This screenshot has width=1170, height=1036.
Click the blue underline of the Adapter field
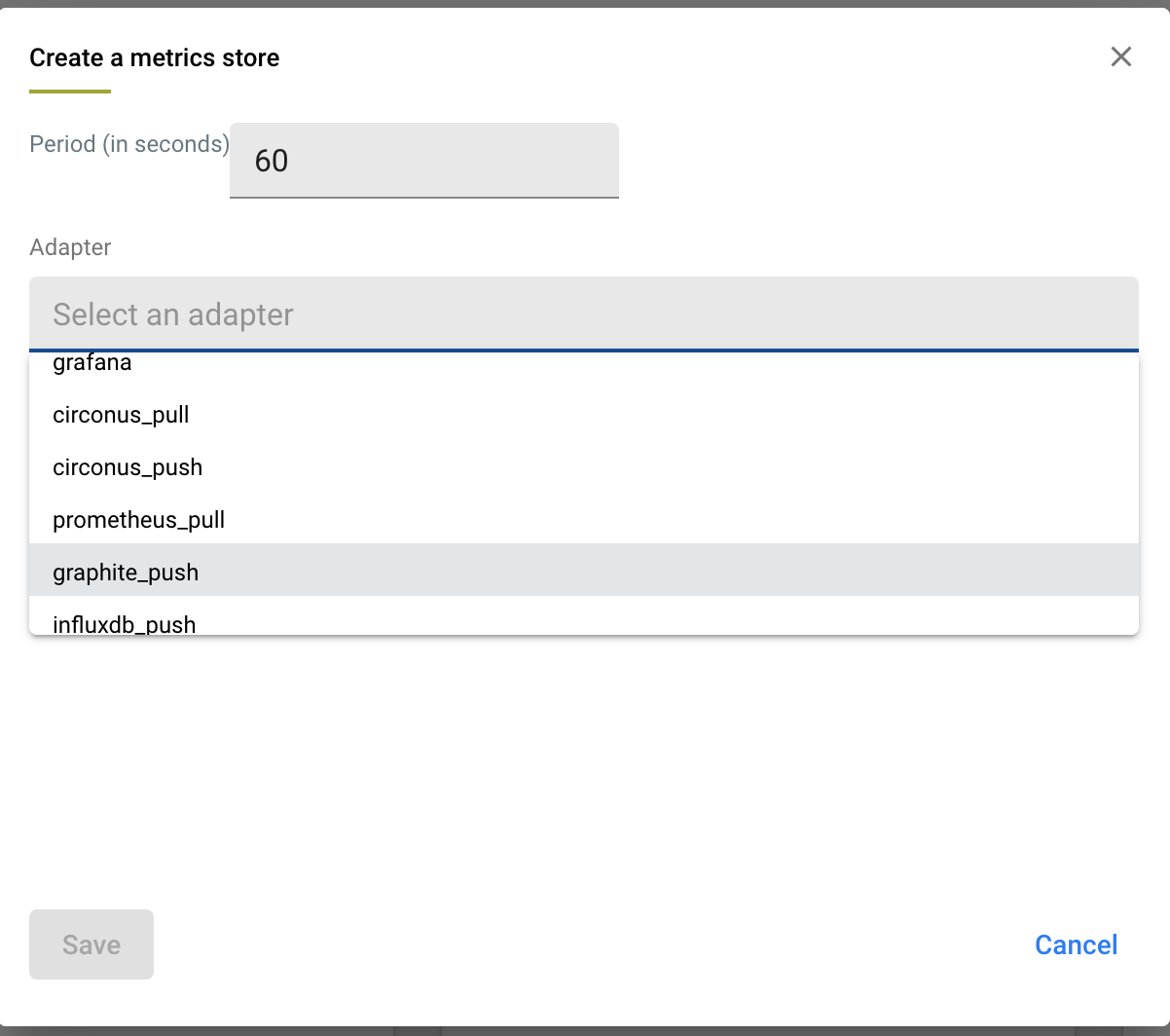tap(584, 350)
